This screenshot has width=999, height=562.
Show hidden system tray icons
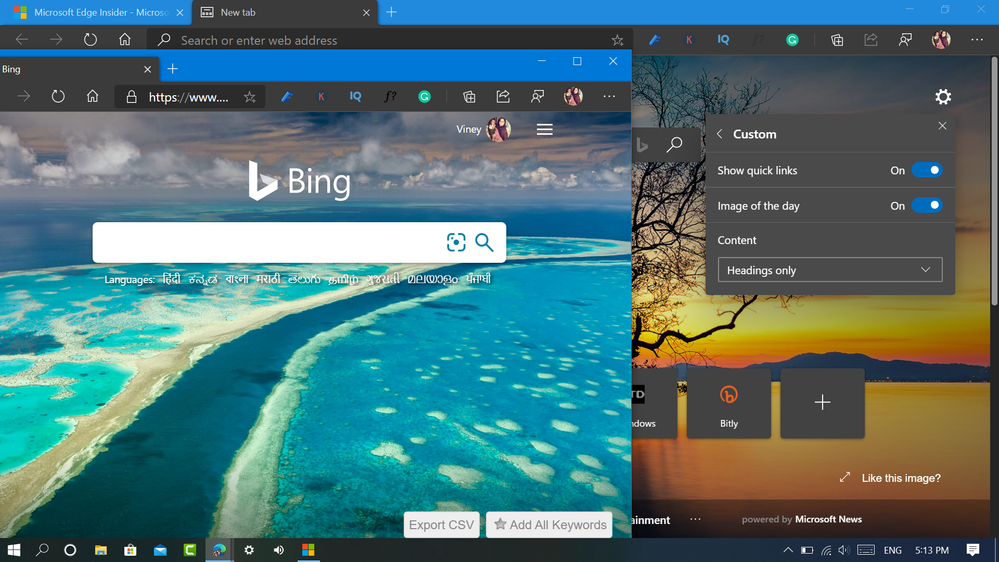pos(788,550)
